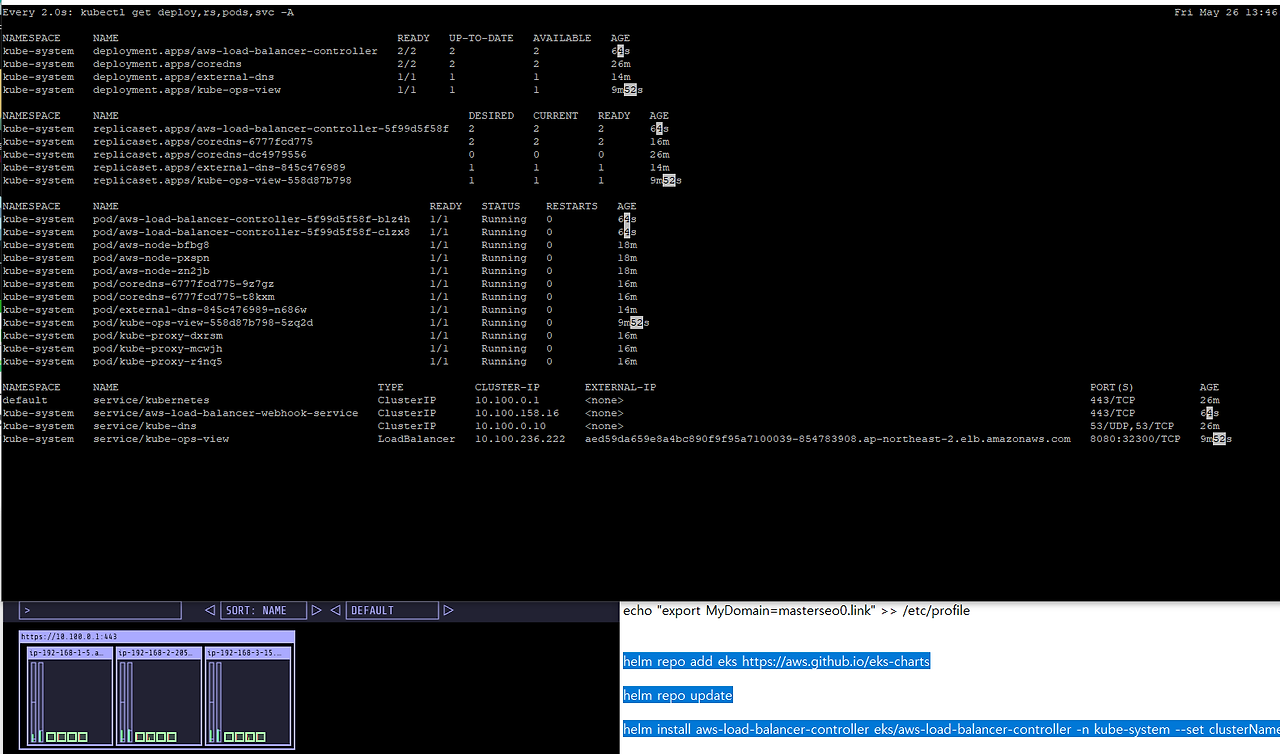This screenshot has height=754, width=1280.
Task: Click the 'default' namespace entry
Action: coord(25,400)
